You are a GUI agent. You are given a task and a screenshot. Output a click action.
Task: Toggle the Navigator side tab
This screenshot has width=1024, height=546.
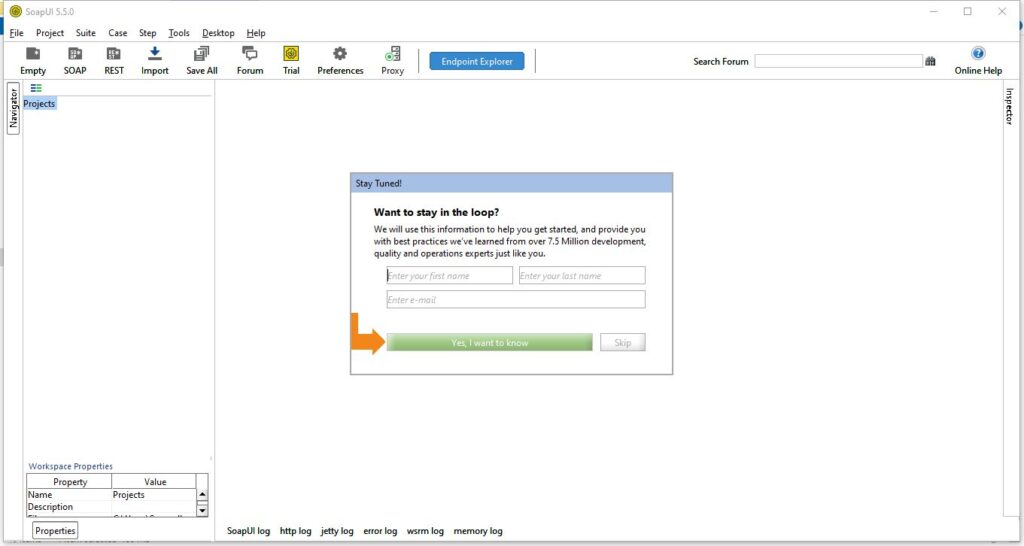click(x=13, y=108)
